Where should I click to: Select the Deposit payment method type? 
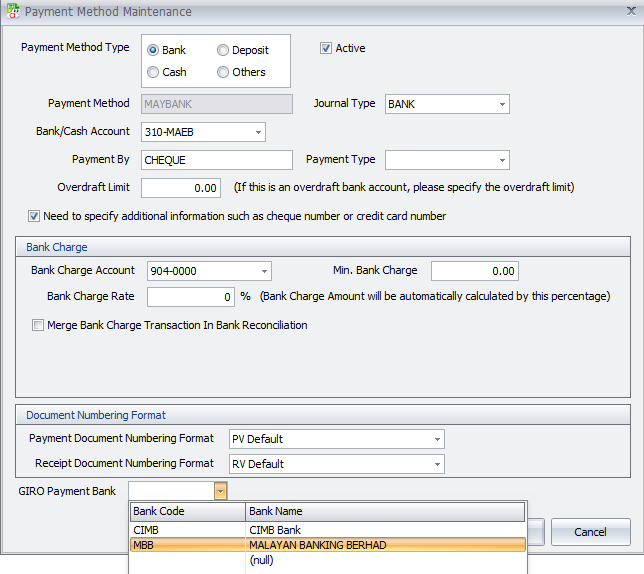(223, 50)
